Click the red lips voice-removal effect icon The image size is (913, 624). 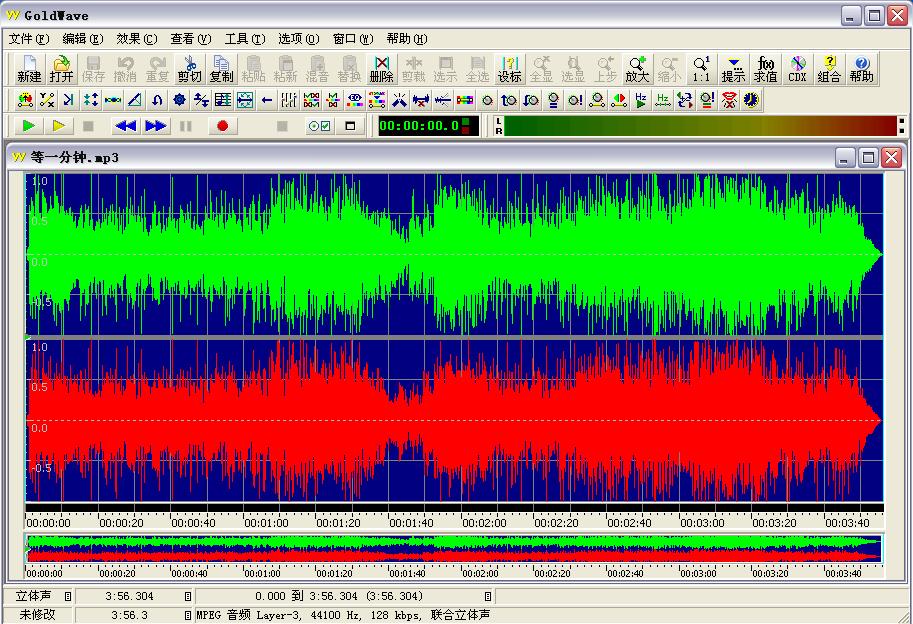[729, 100]
